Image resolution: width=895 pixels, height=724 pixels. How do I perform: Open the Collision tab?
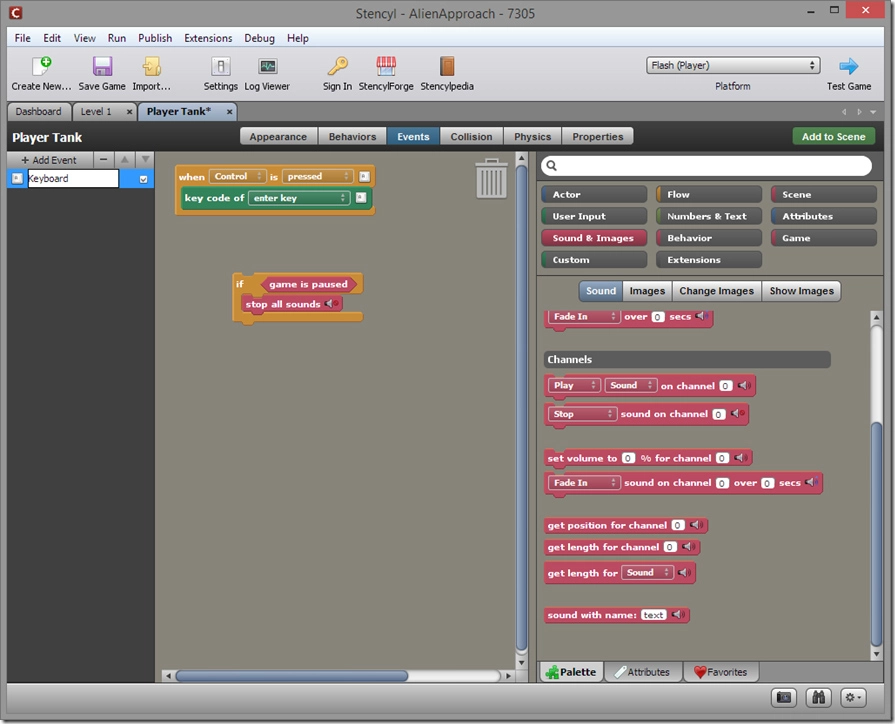coord(471,136)
